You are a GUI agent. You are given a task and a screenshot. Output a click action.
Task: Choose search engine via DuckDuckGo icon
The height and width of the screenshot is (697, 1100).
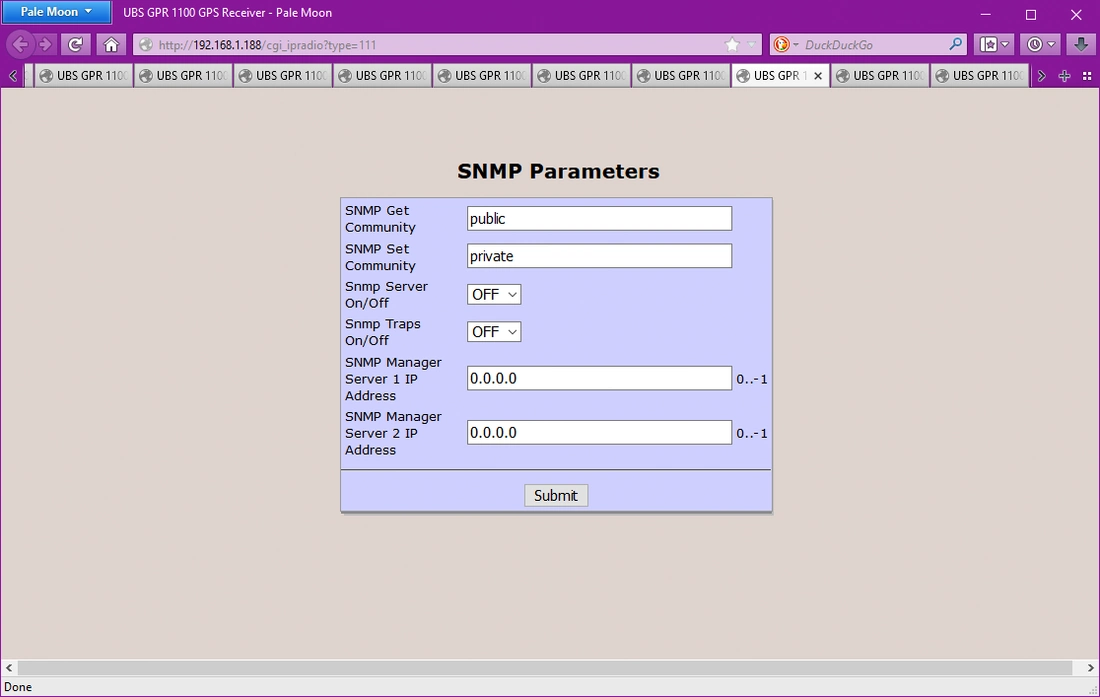(785, 45)
